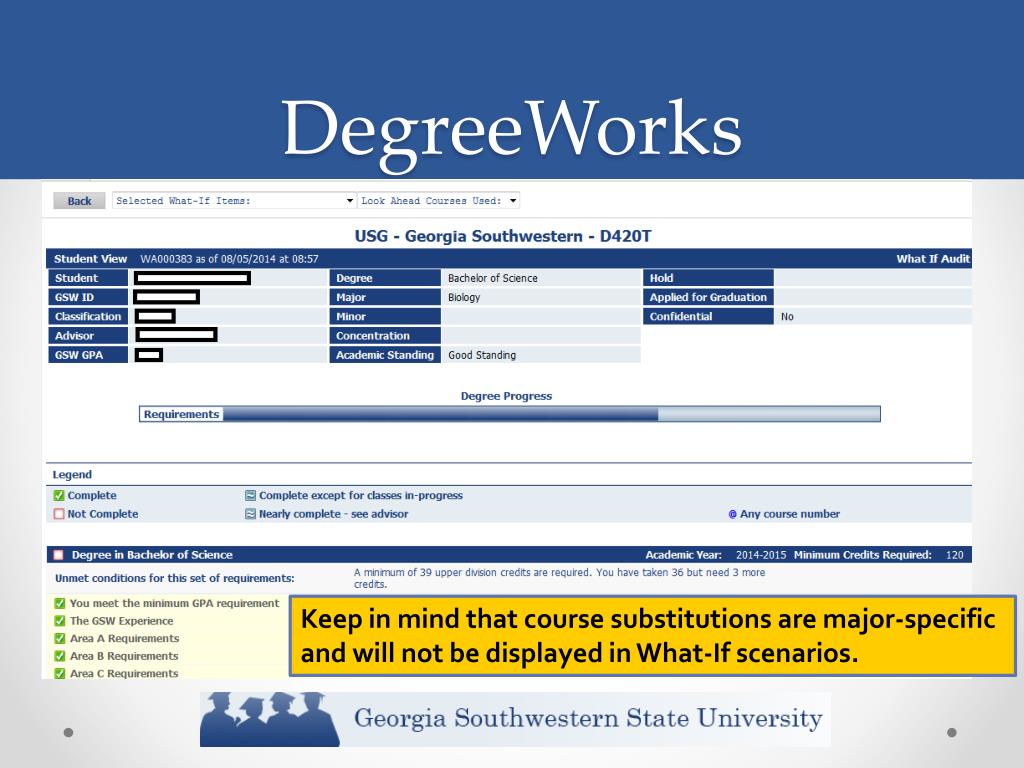Click the USG - Georgia Southwestern - D420T heading
Image resolution: width=1024 pixels, height=768 pixels.
[503, 236]
